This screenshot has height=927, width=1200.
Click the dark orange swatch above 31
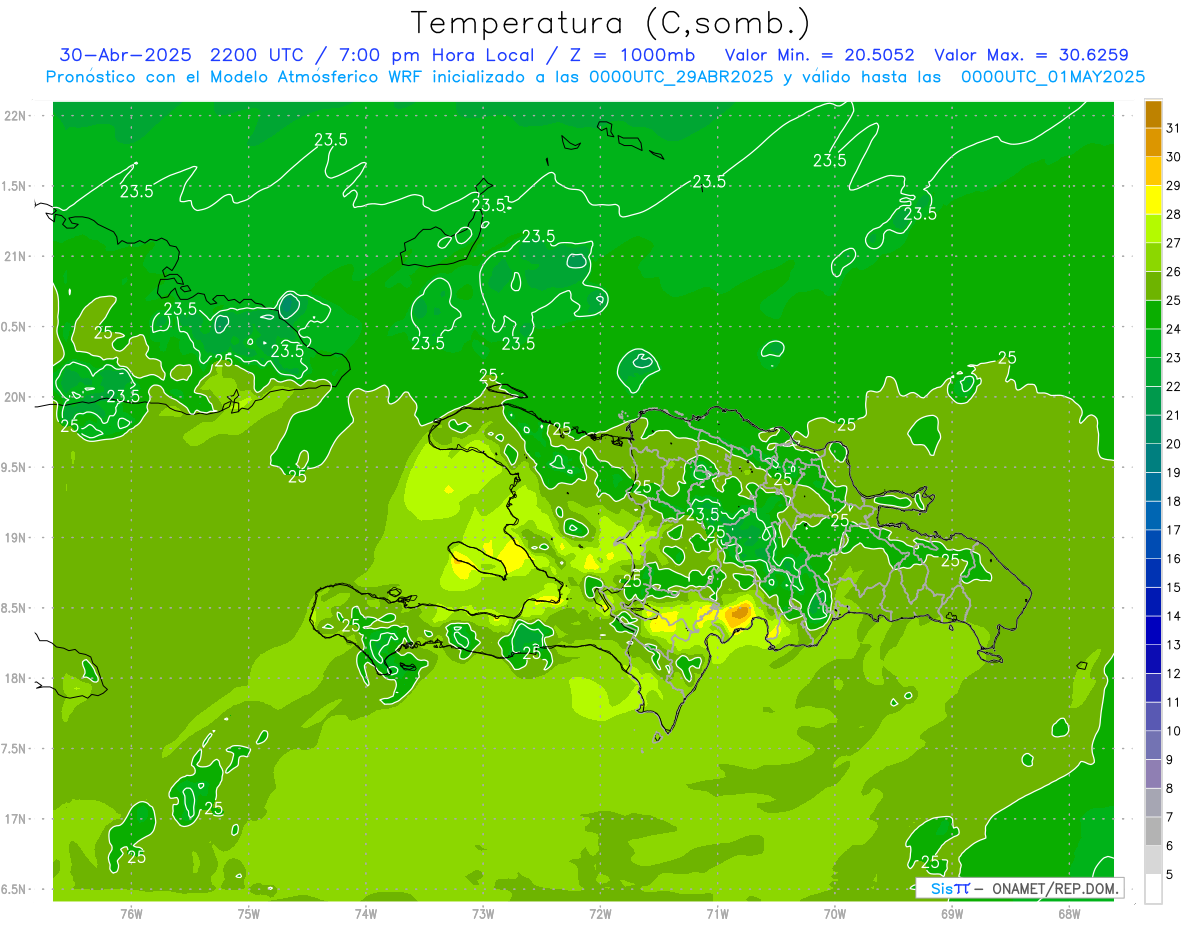(x=1153, y=114)
